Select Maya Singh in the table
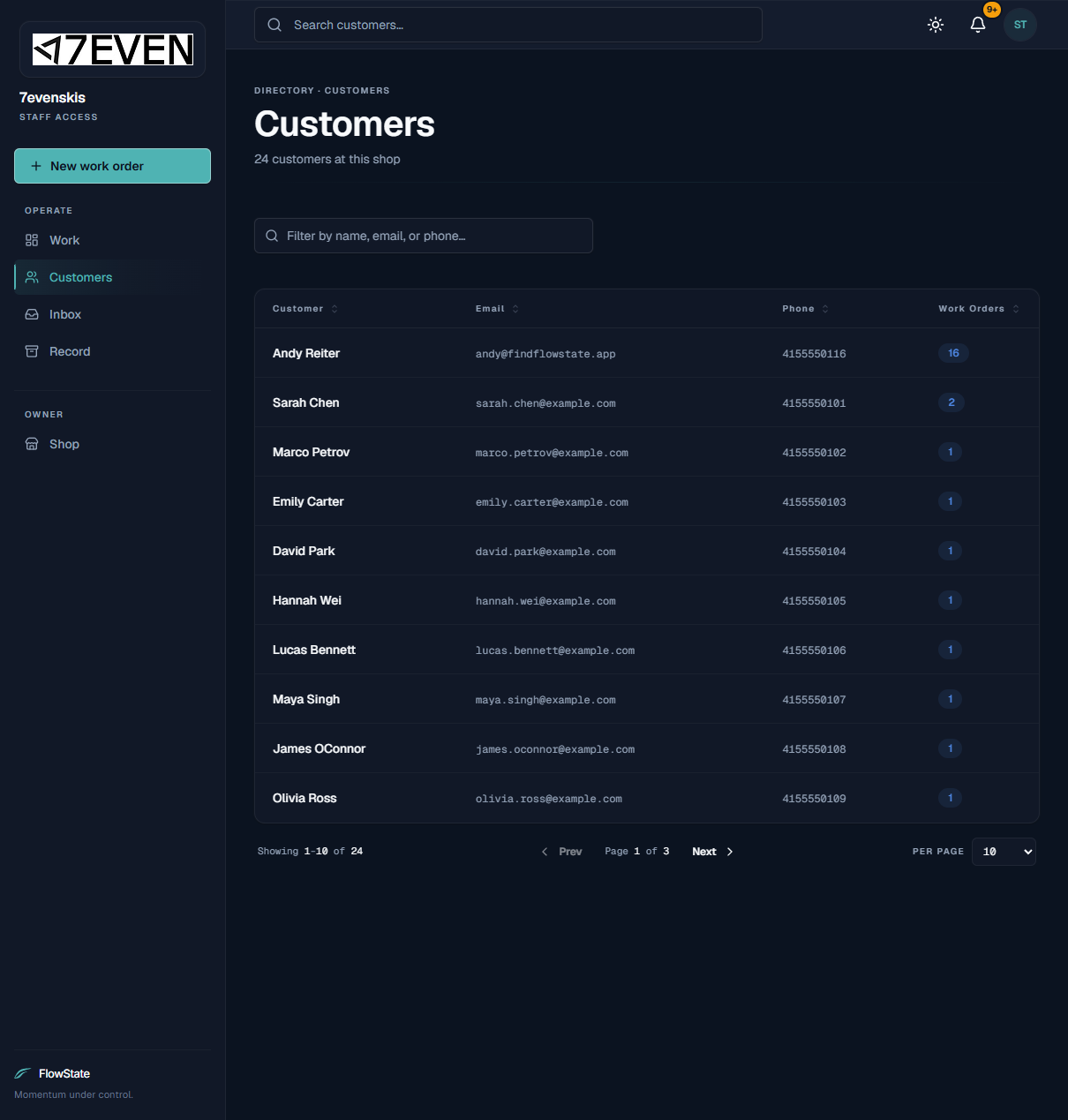This screenshot has width=1068, height=1120. click(306, 699)
